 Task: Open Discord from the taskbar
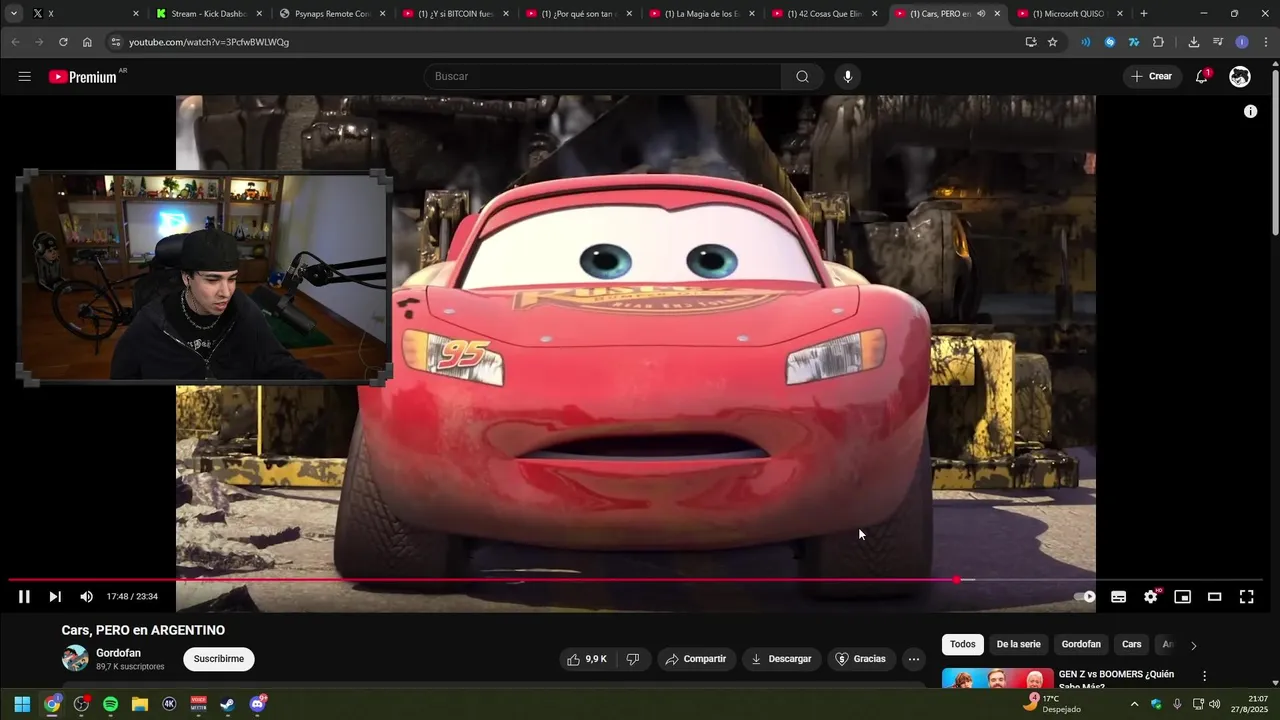pos(257,704)
